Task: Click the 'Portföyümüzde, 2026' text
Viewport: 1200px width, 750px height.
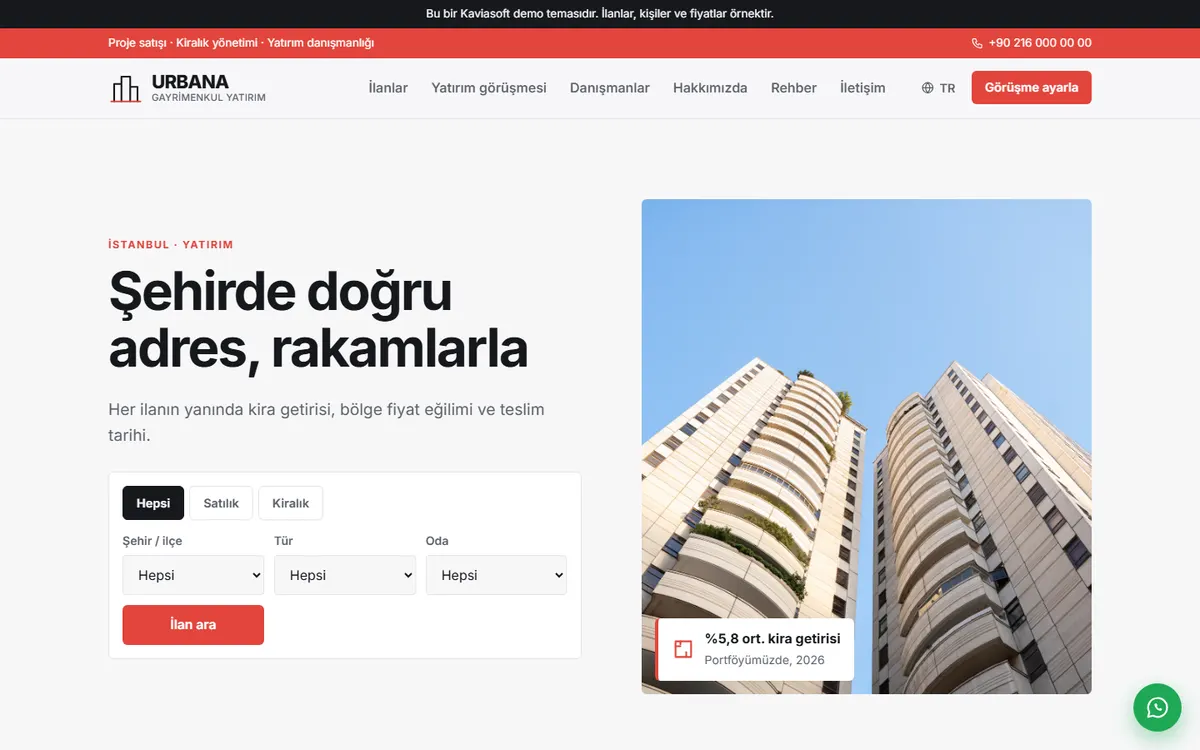Action: point(764,660)
